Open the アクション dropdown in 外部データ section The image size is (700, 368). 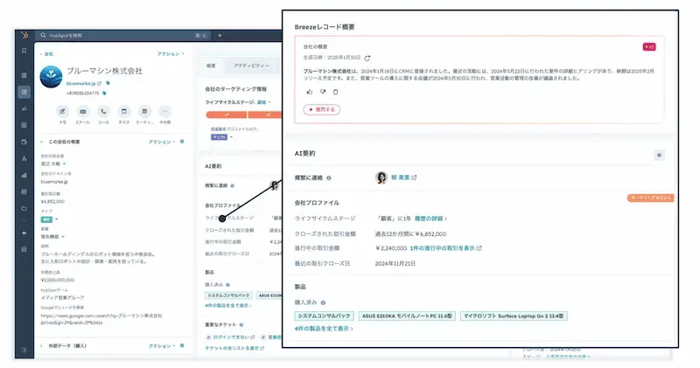point(162,346)
